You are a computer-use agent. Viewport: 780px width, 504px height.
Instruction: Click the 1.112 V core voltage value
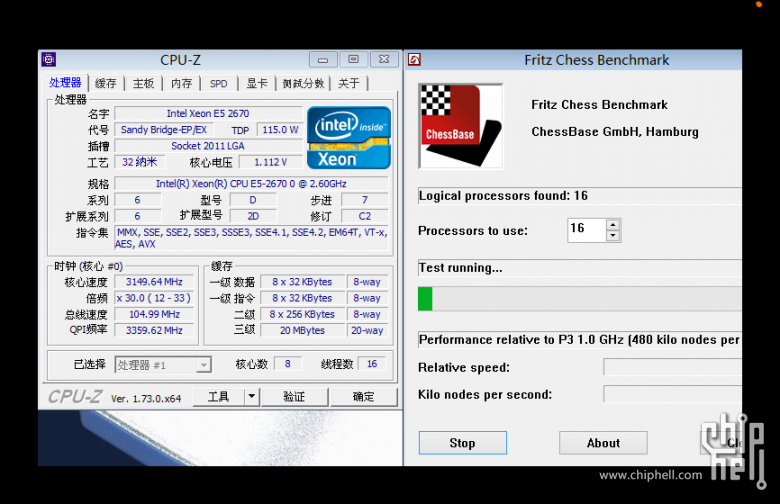[271, 162]
